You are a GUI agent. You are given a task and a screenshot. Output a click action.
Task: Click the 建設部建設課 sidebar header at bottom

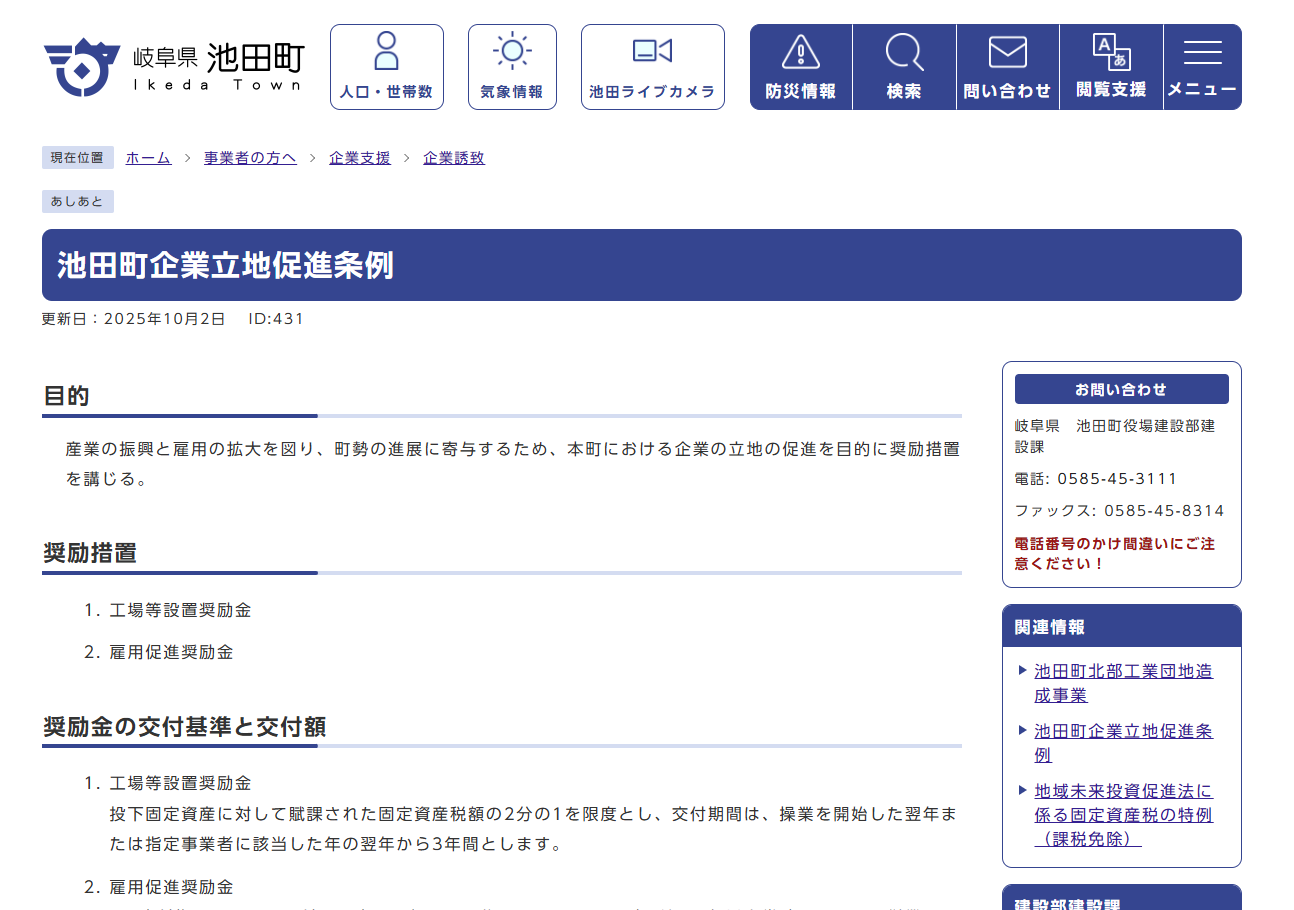tap(1122, 898)
